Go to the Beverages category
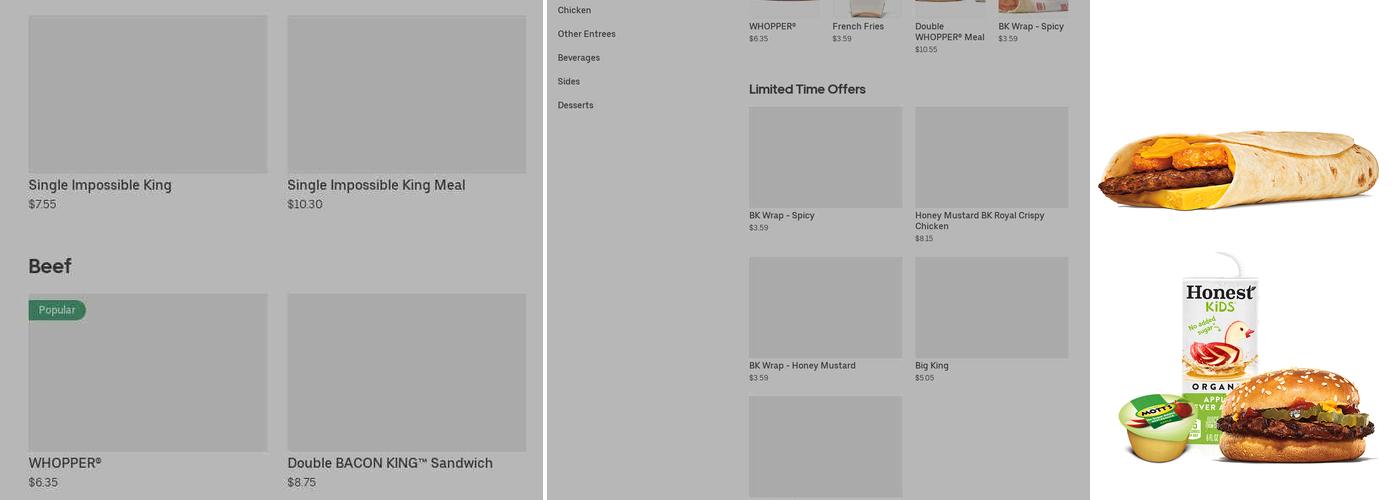 coord(579,58)
